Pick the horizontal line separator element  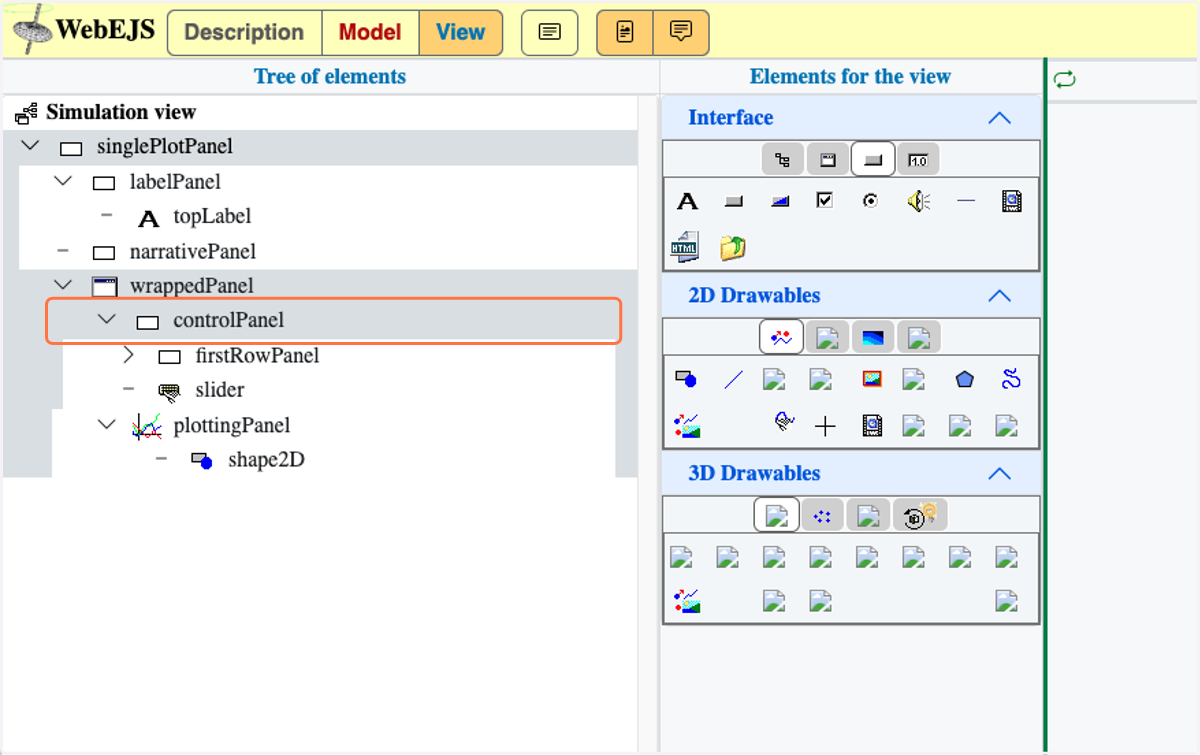(x=965, y=201)
